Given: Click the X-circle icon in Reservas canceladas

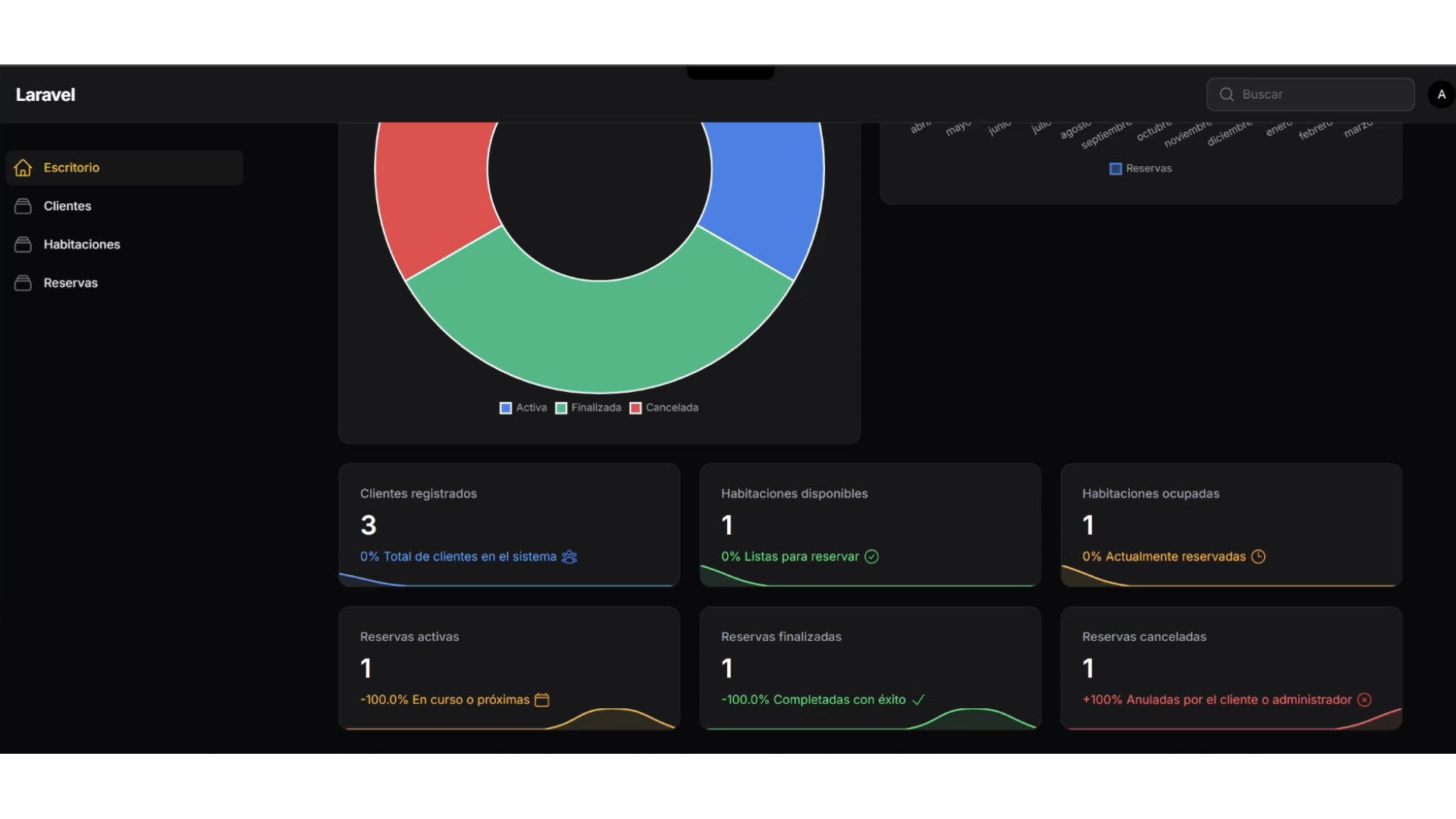Looking at the screenshot, I should [x=1364, y=700].
